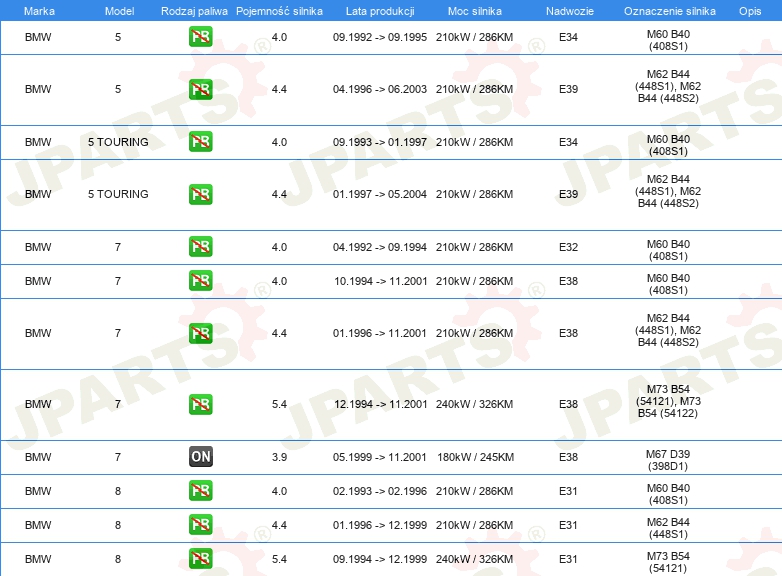Click petrol icon in 01.1997 -> 05.2004 row
Screen dimensions: 782x576
(x=200, y=194)
